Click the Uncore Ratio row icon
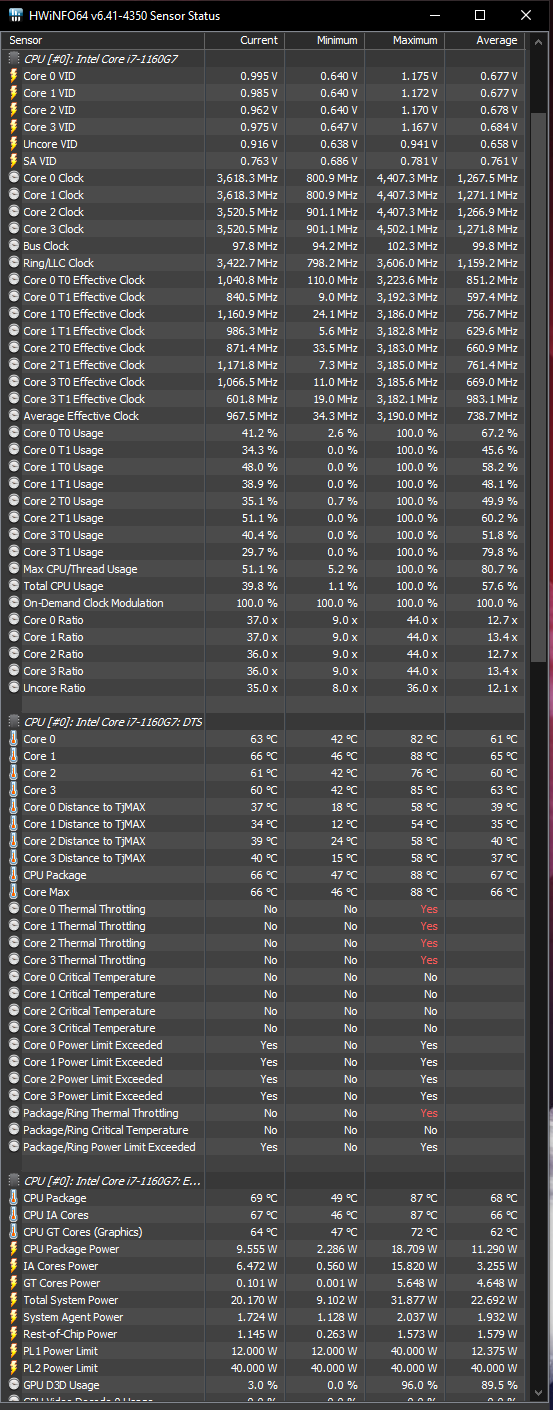Viewport: 553px width, 1410px height. click(x=14, y=688)
